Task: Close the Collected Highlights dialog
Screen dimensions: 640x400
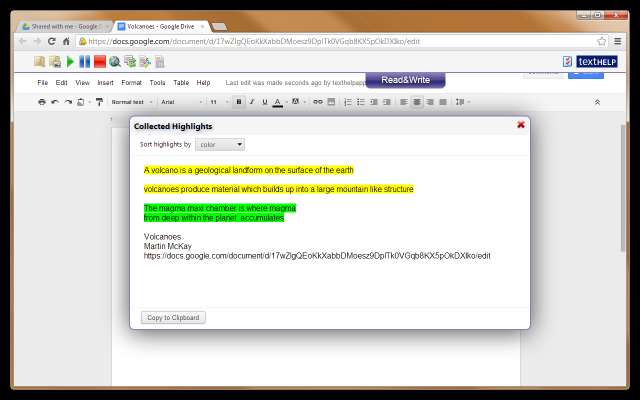Action: click(521, 125)
